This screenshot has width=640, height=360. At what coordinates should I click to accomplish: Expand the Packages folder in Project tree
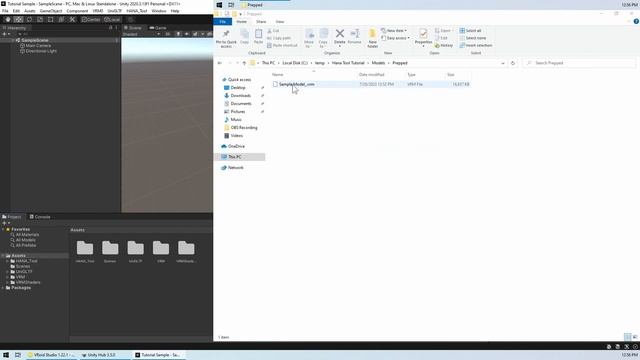(x=3, y=288)
